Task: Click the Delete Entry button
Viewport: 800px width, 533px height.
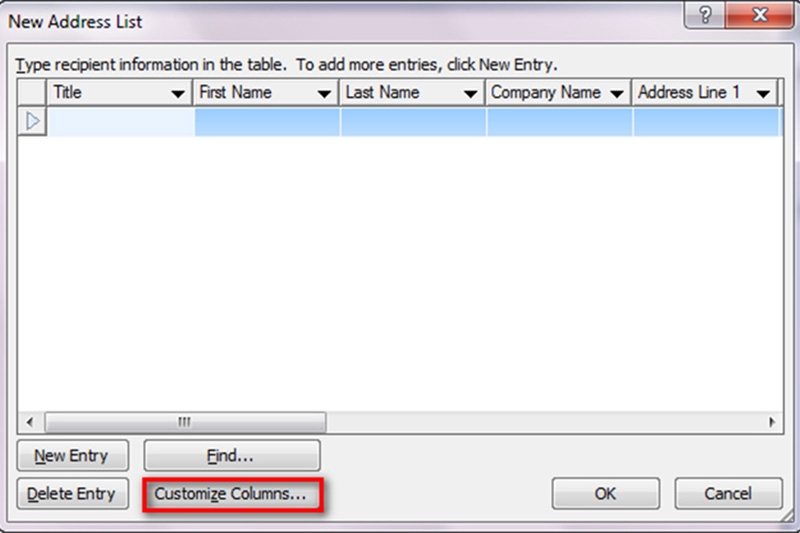Action: coord(71,493)
